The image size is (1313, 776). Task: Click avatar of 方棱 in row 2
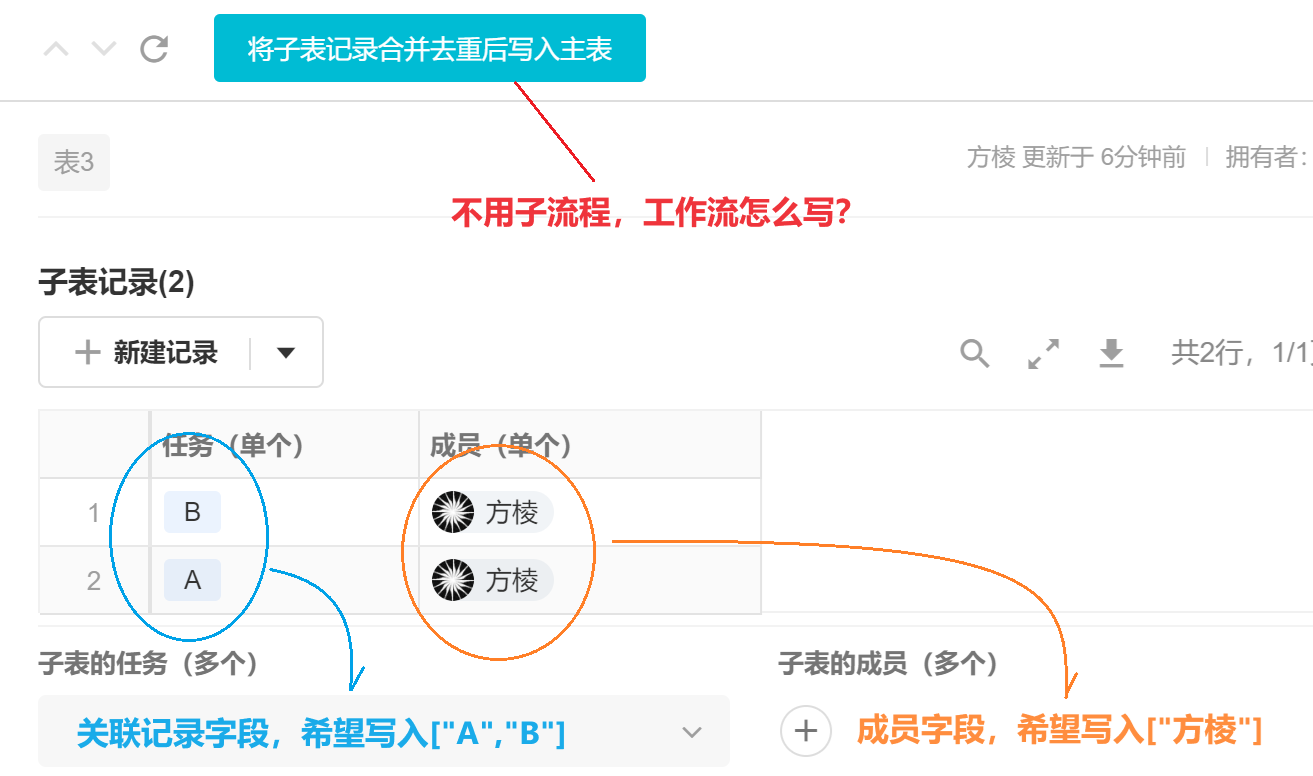453,580
